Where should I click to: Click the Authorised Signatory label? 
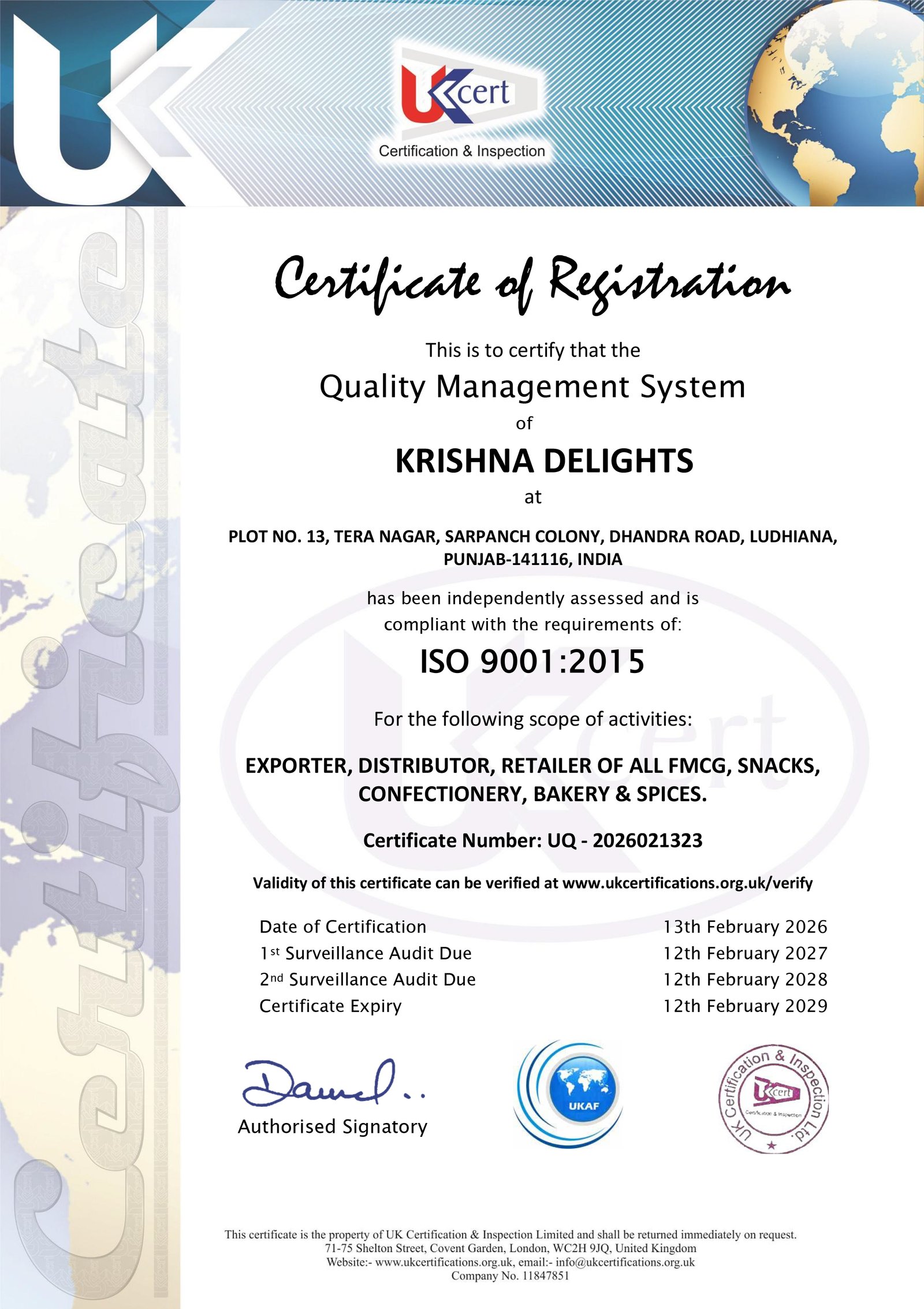pos(333,1126)
